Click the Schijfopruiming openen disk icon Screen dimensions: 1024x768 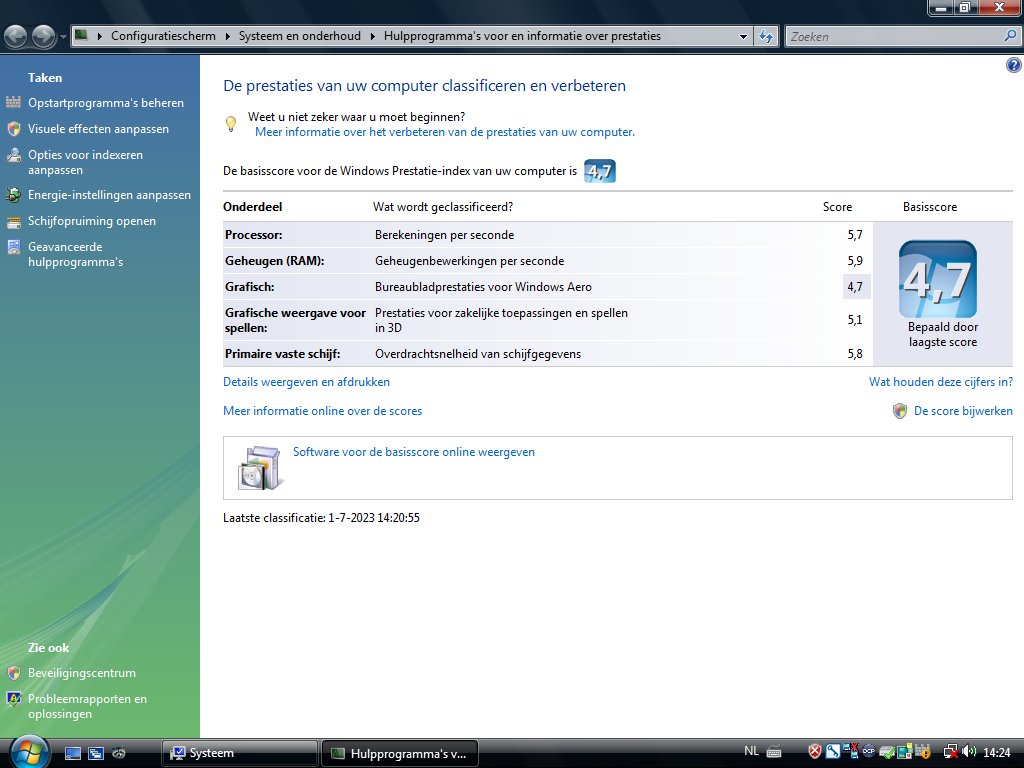pos(14,221)
